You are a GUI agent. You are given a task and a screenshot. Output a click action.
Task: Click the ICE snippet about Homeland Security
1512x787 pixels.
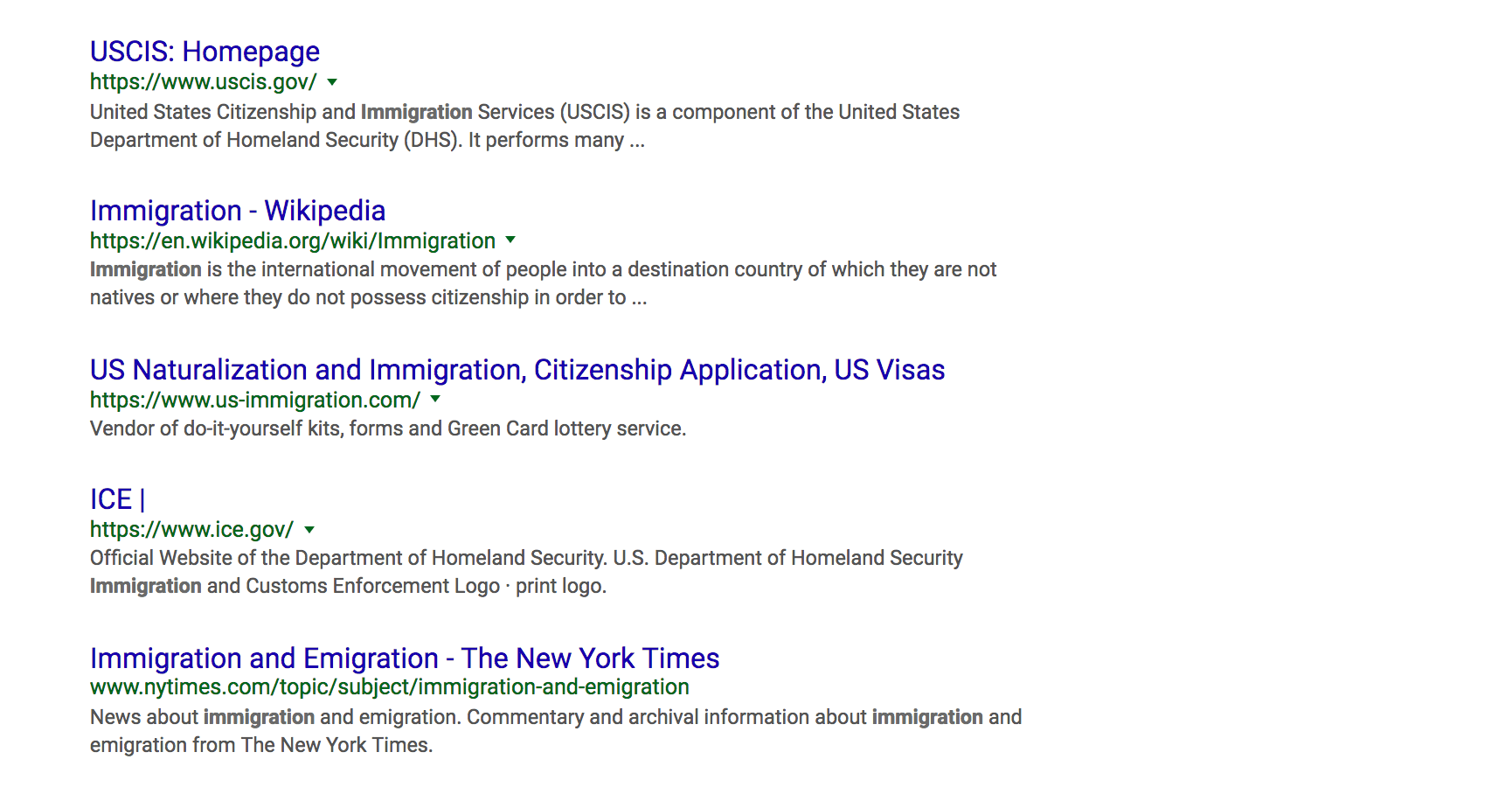(x=526, y=572)
